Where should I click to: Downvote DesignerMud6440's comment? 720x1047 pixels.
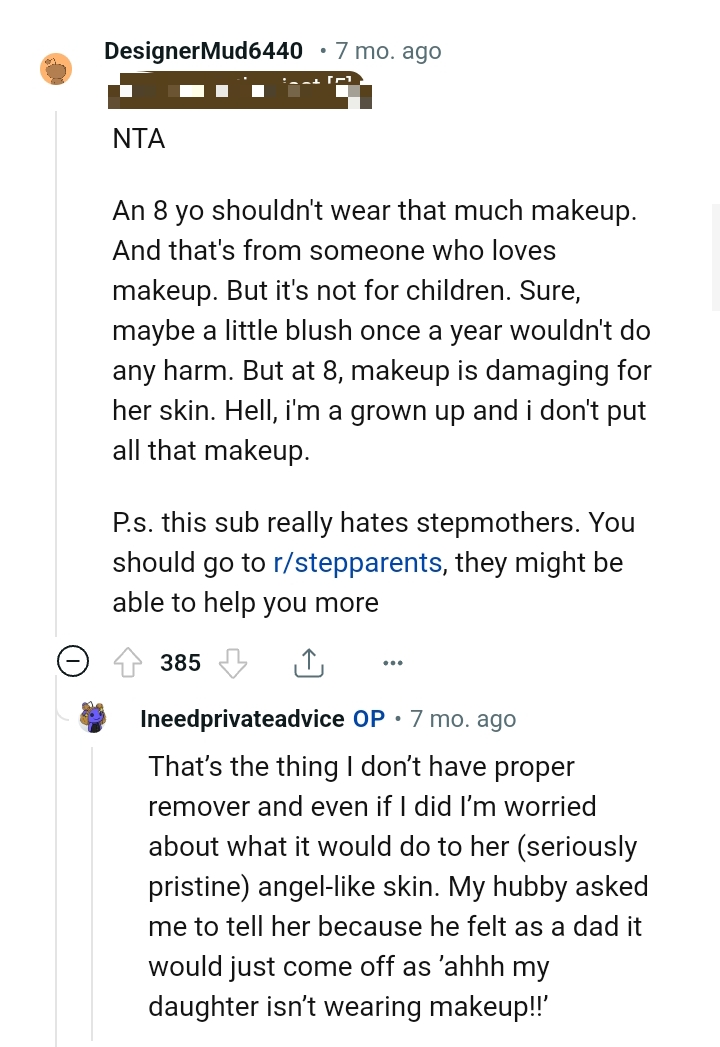coord(232,662)
